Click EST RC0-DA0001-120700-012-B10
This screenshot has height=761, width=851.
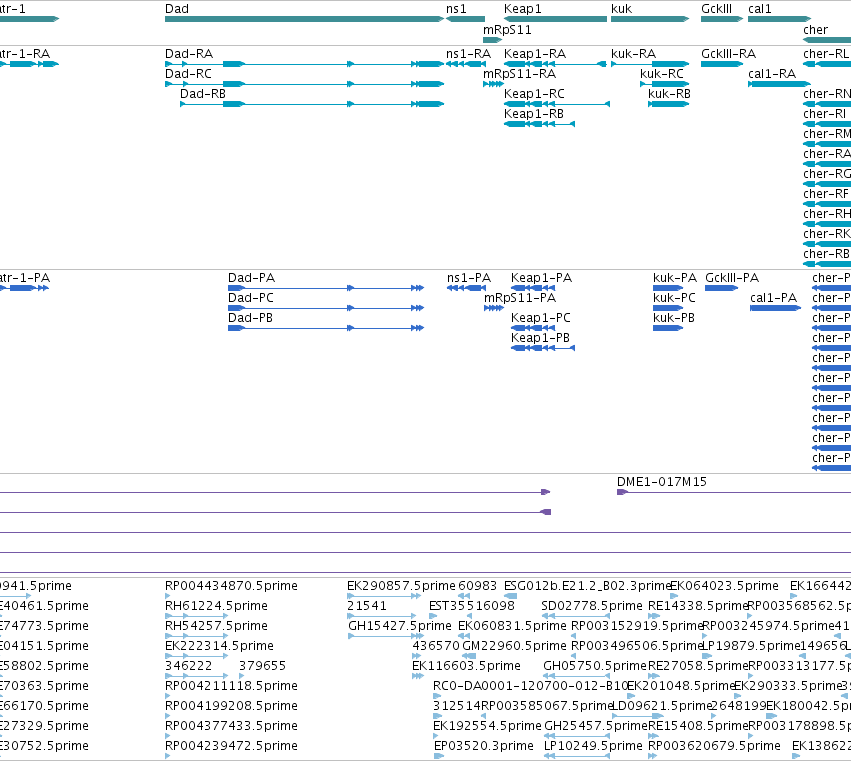coord(530,687)
